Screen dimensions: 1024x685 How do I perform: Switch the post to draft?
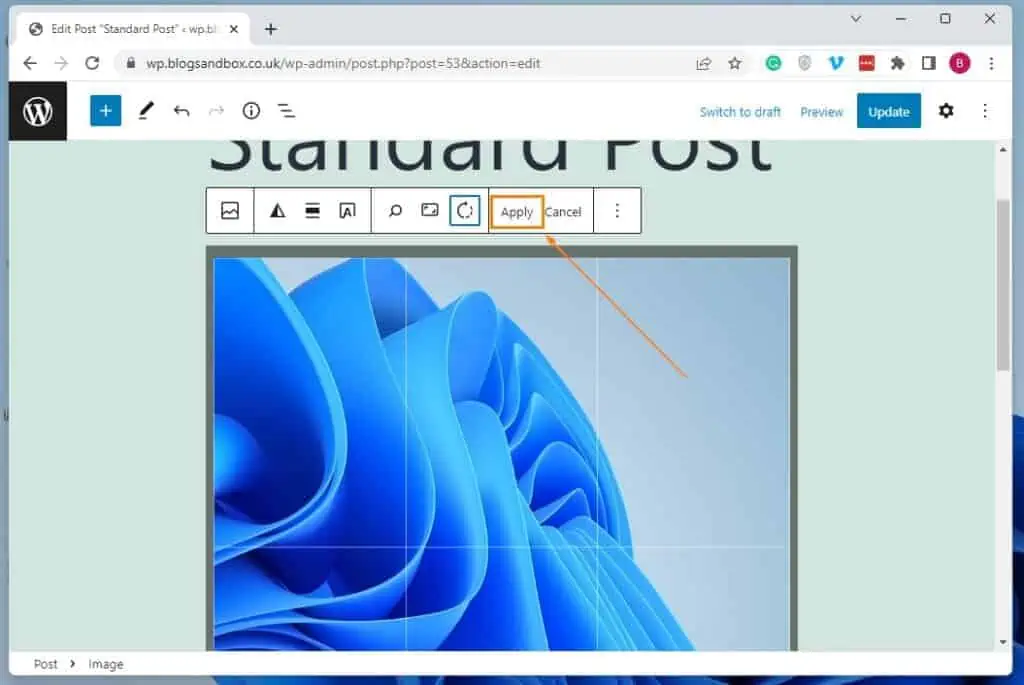point(740,112)
